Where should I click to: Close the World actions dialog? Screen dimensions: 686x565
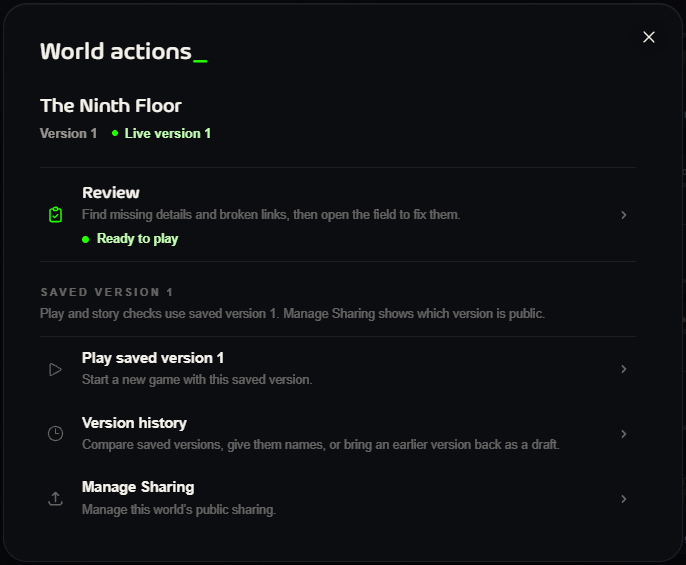649,37
